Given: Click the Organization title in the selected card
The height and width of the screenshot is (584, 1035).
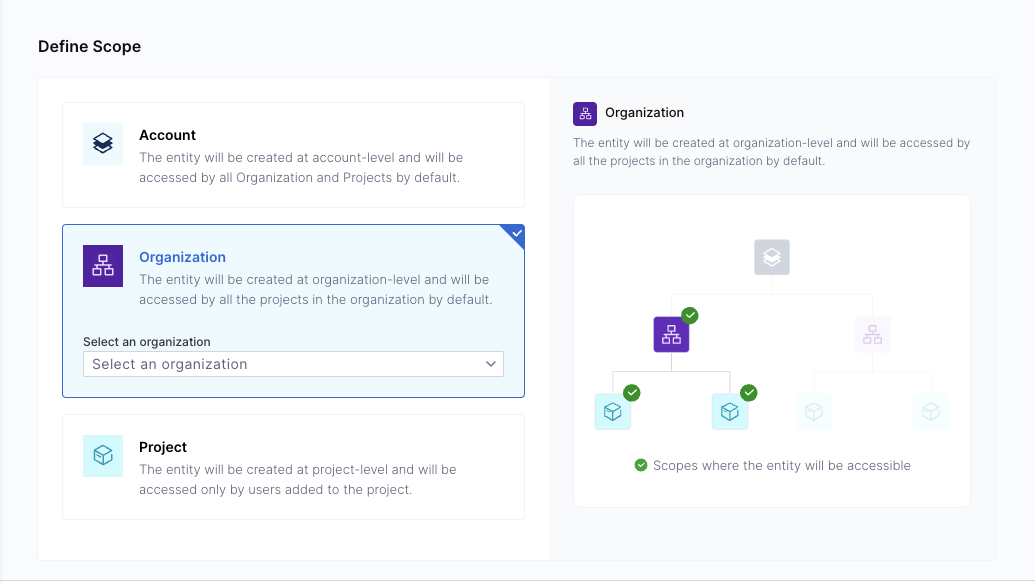Looking at the screenshot, I should pos(182,257).
